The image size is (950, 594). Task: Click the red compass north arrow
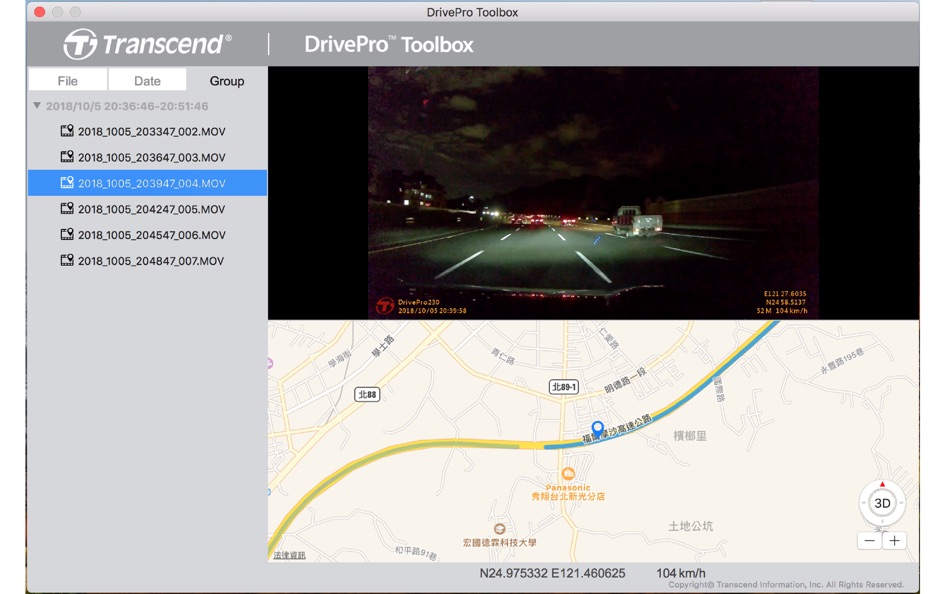pos(882,484)
